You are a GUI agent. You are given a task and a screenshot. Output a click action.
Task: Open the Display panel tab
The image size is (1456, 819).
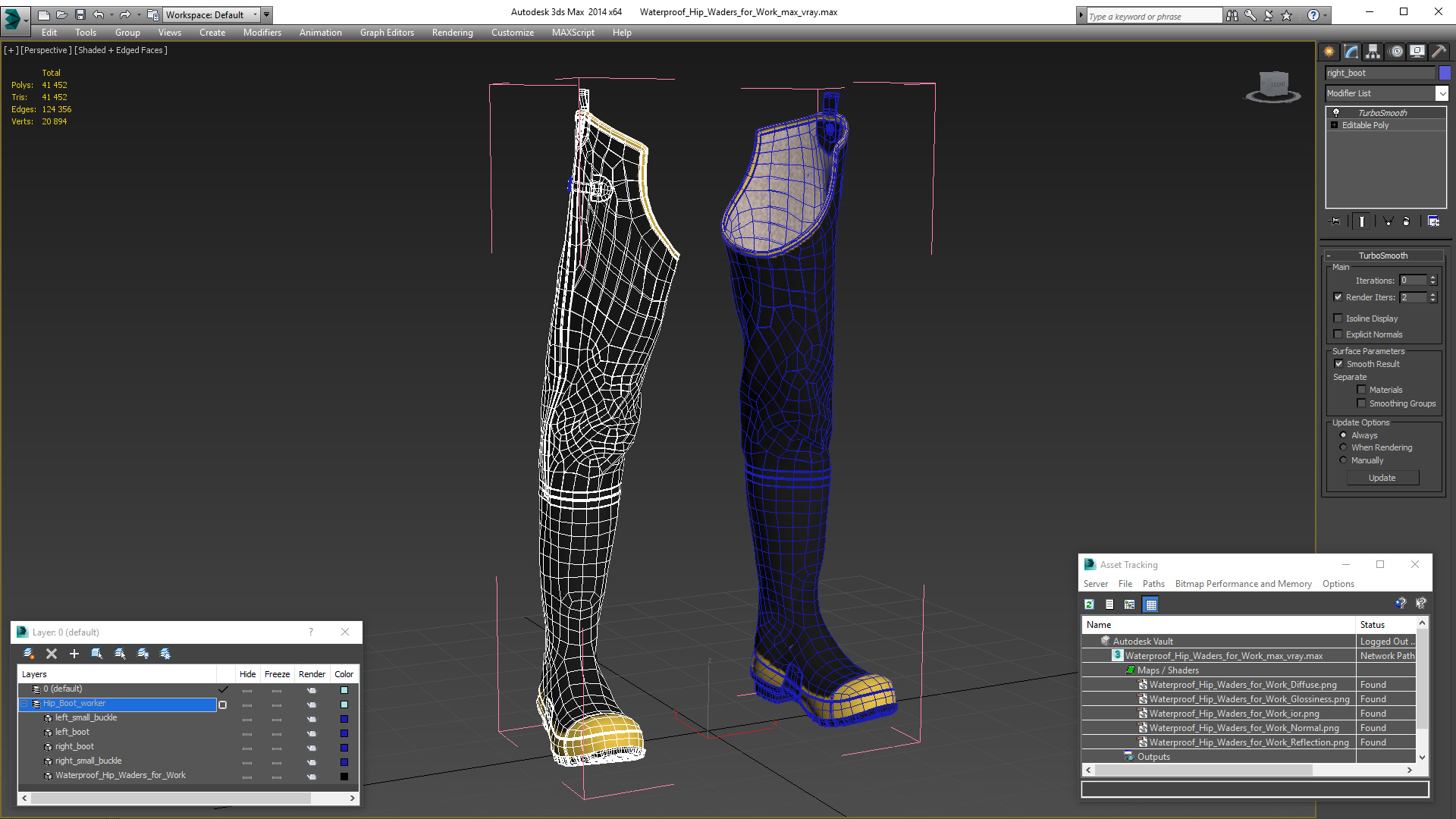(x=1417, y=52)
